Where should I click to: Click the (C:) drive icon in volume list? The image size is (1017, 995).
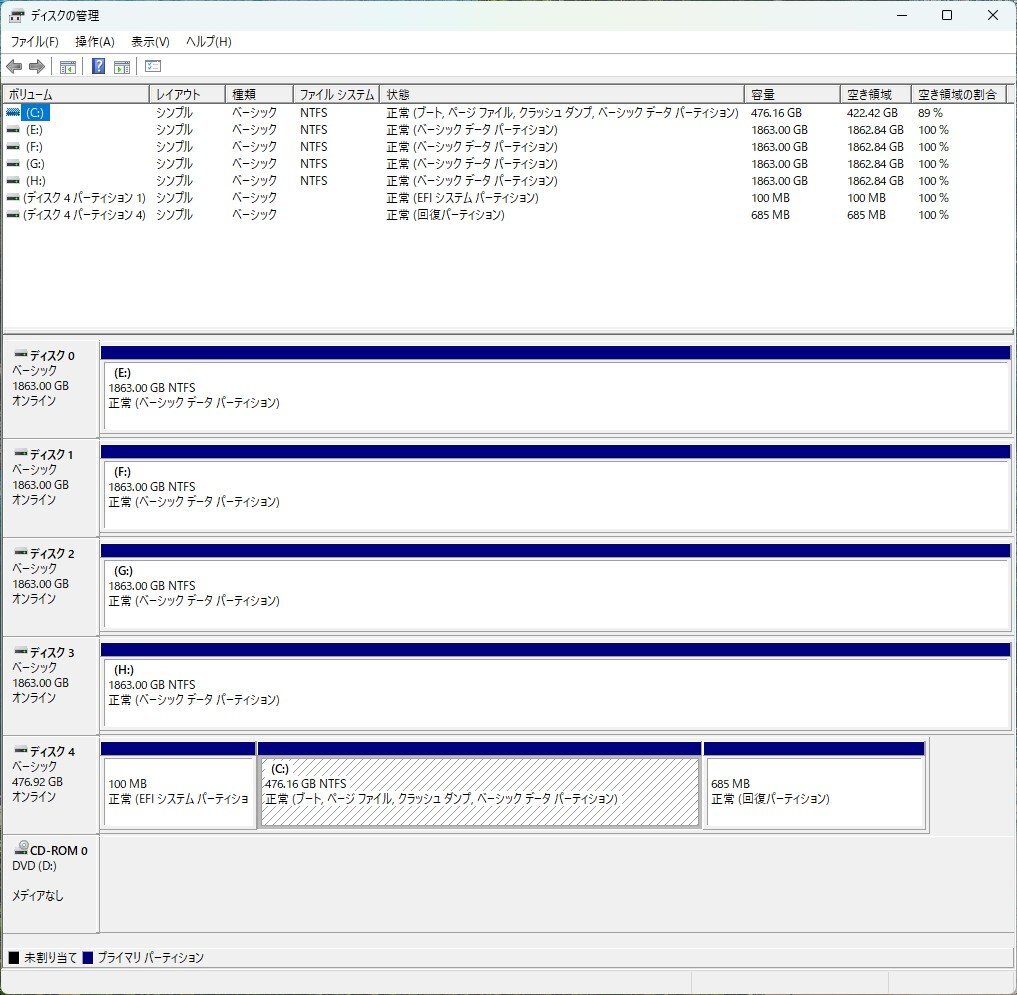12,113
